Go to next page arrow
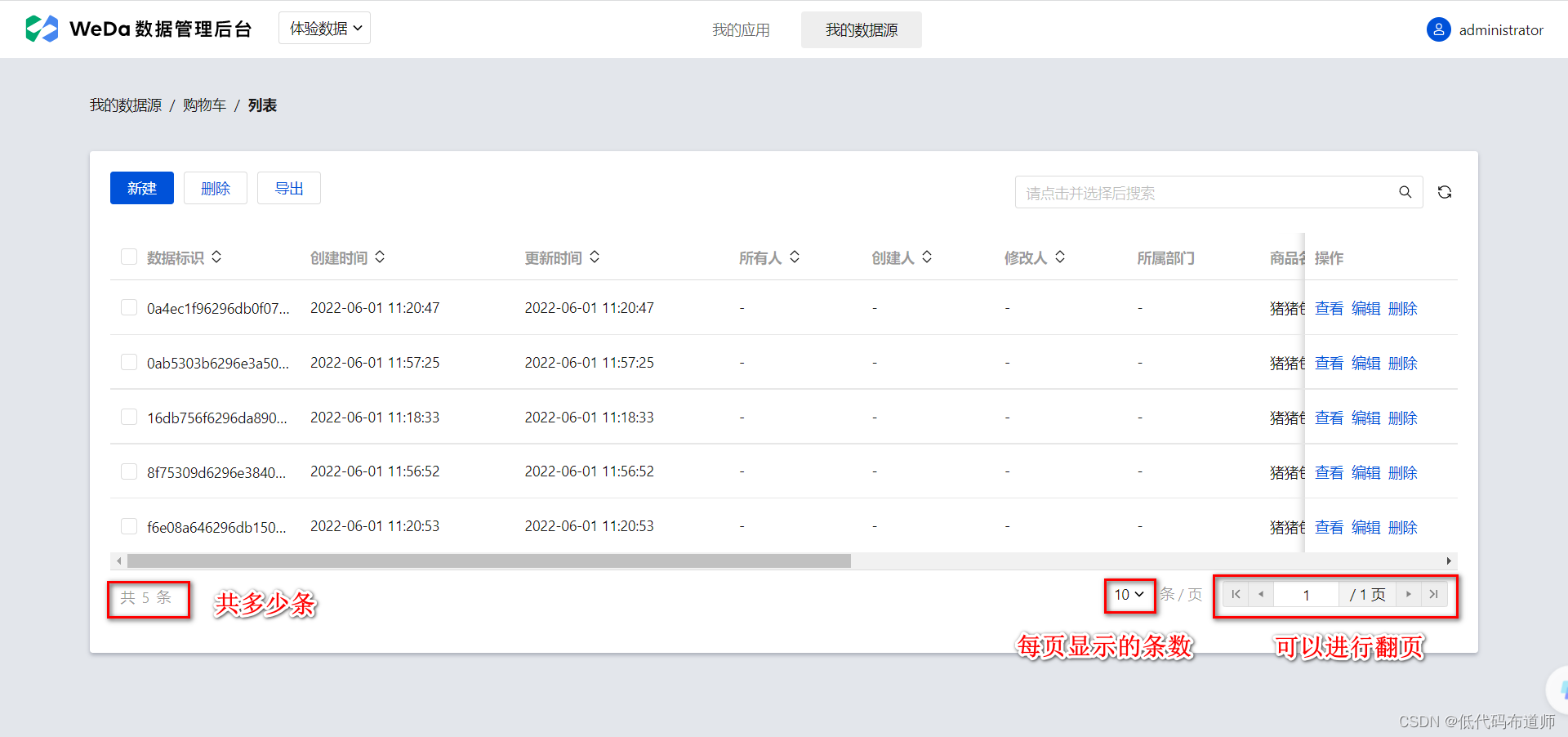The width and height of the screenshot is (1568, 737). click(1409, 594)
